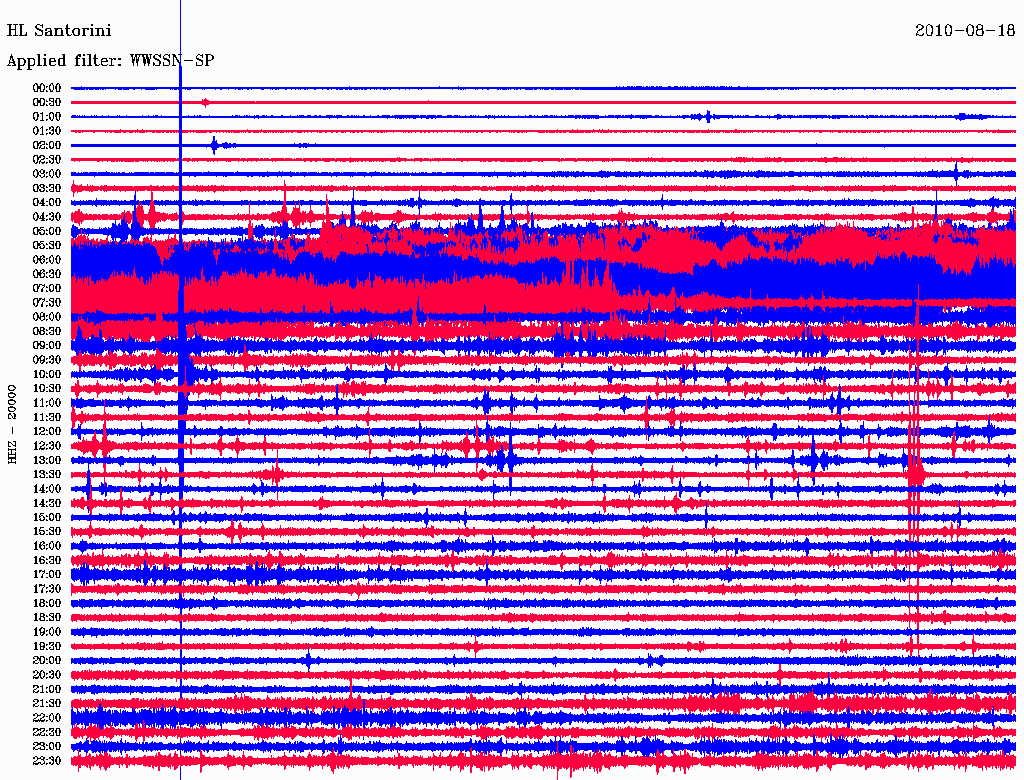This screenshot has width=1024, height=780.
Task: Select the 10:00 time label
Action: [47, 374]
